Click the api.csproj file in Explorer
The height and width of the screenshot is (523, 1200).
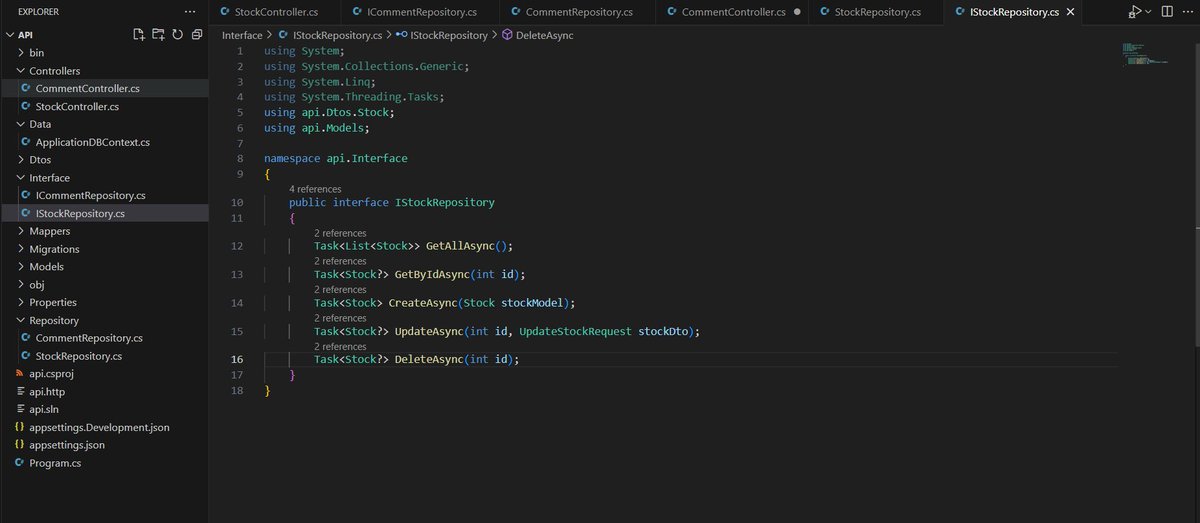coord(52,373)
